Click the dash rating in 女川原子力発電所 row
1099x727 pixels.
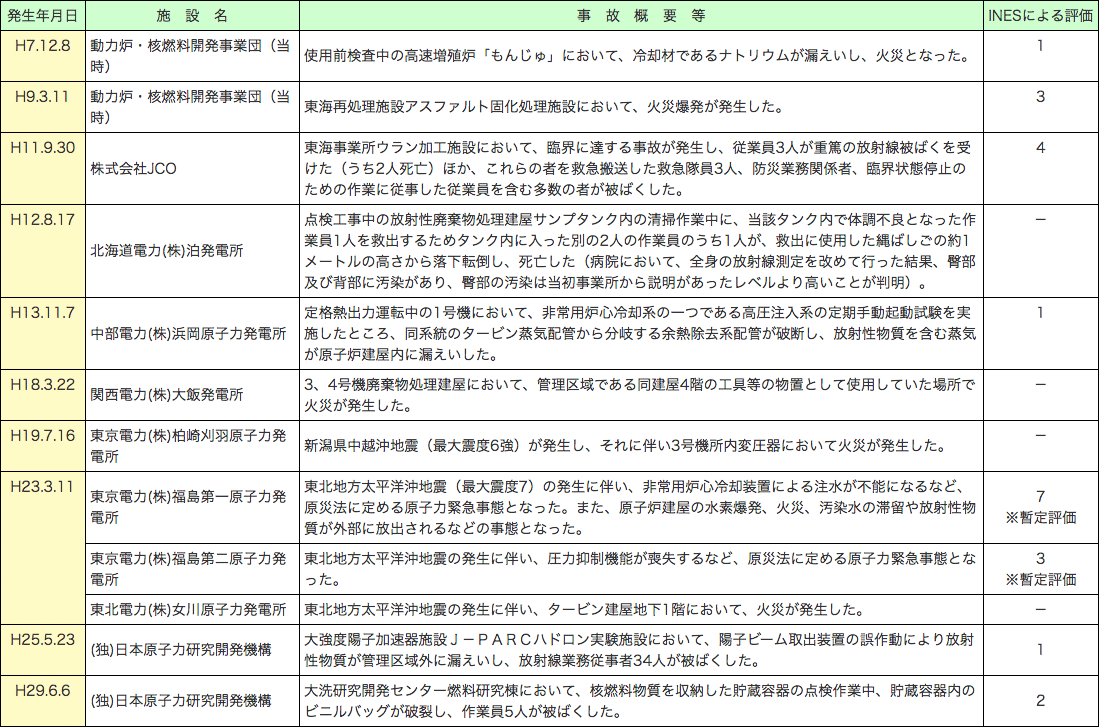tap(1040, 609)
